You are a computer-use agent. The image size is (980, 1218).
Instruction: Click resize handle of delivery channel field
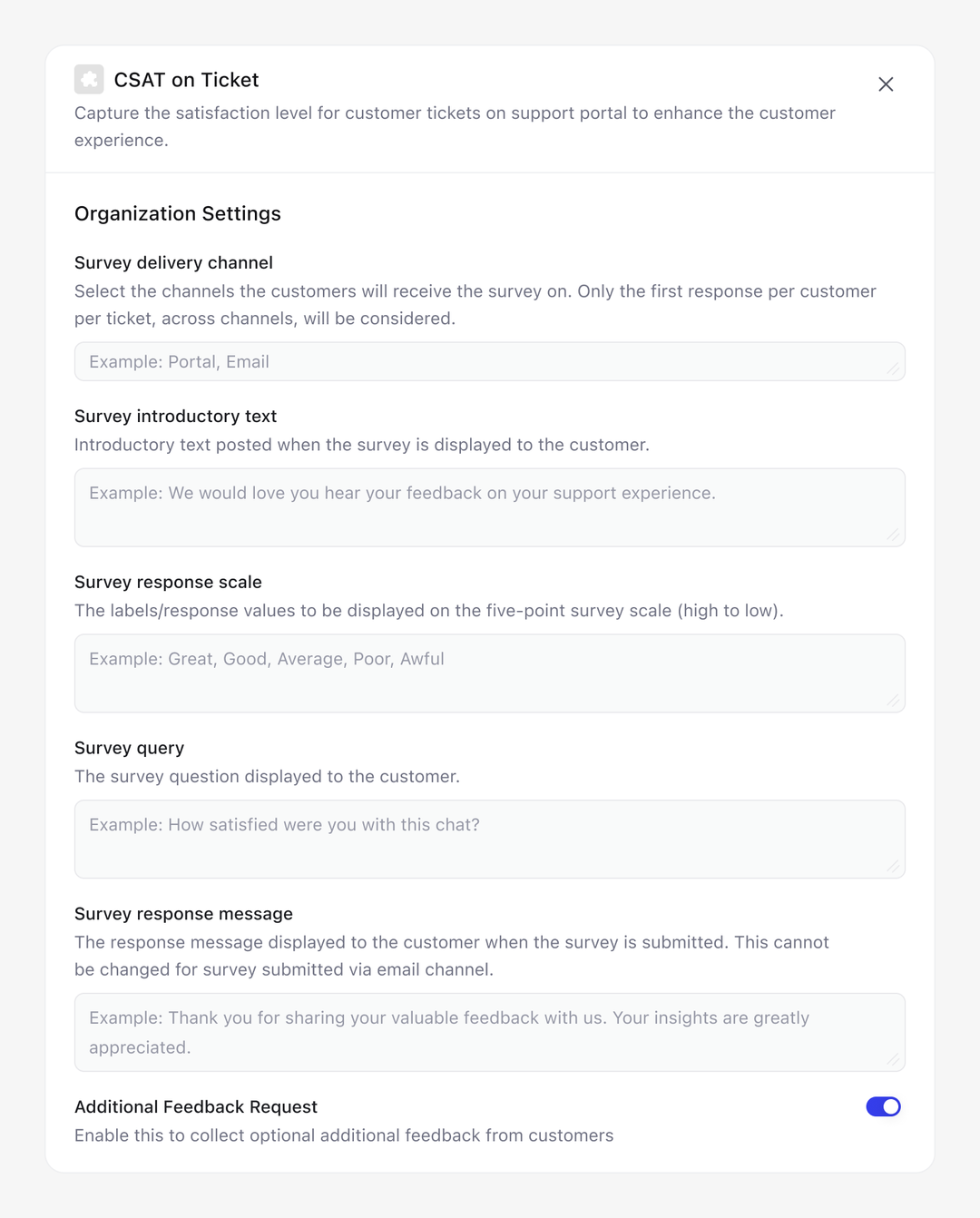894,369
